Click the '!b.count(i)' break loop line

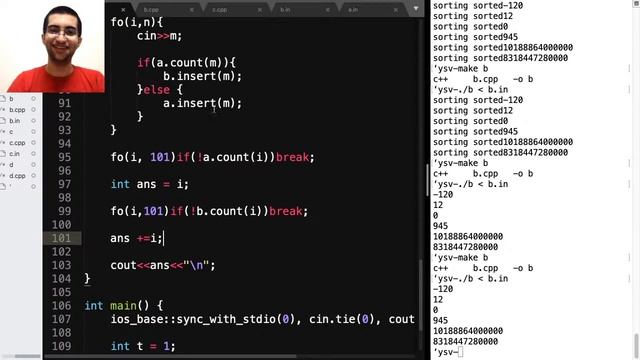pos(209,211)
